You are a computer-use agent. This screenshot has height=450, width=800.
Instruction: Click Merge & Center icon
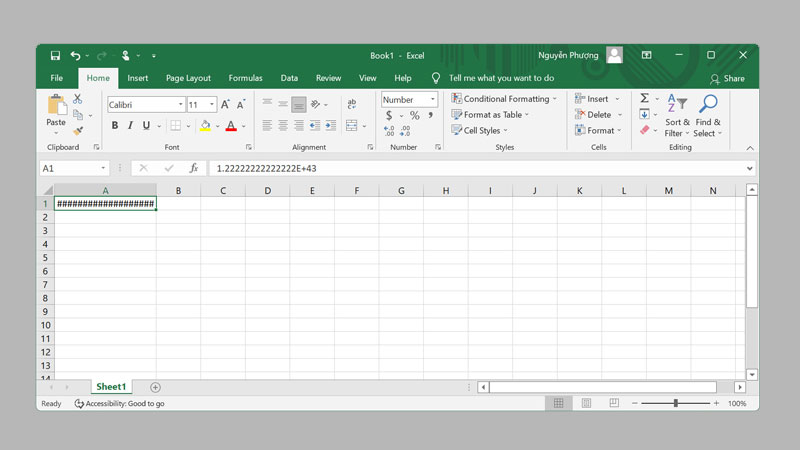352,126
